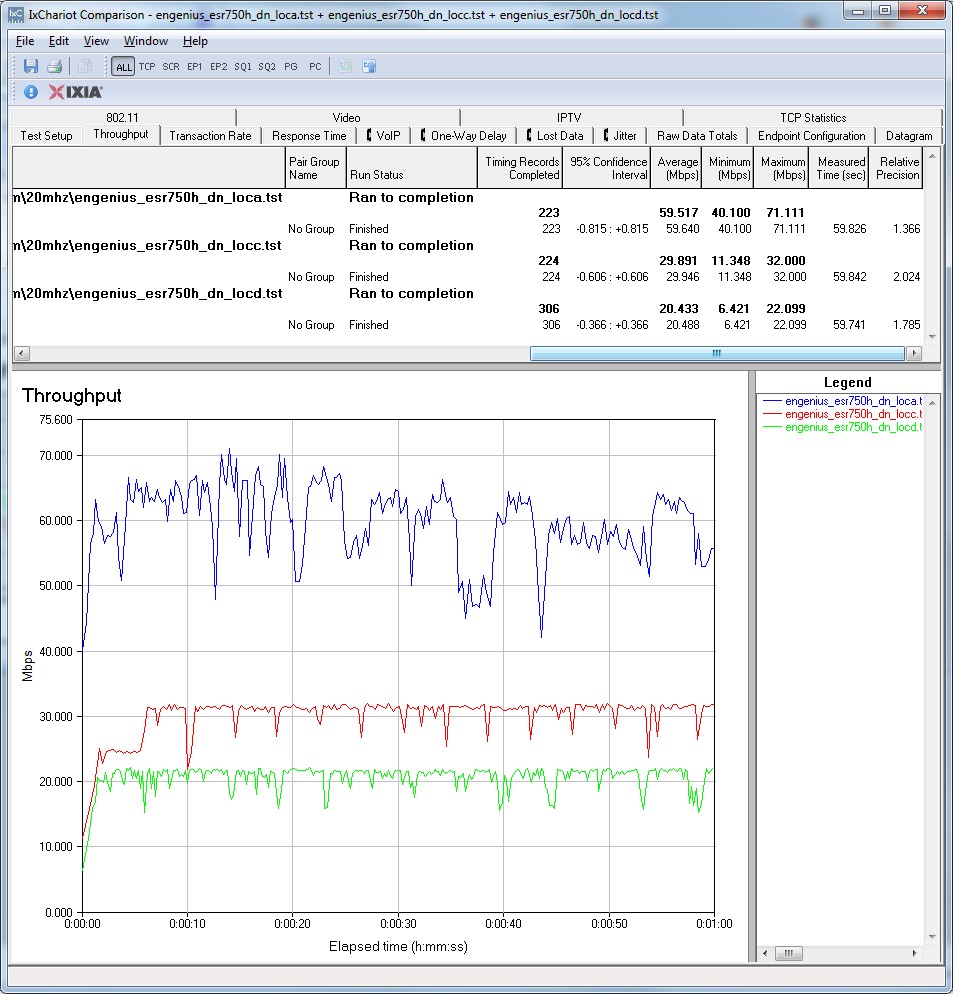Switch to the Response Time tab

309,136
